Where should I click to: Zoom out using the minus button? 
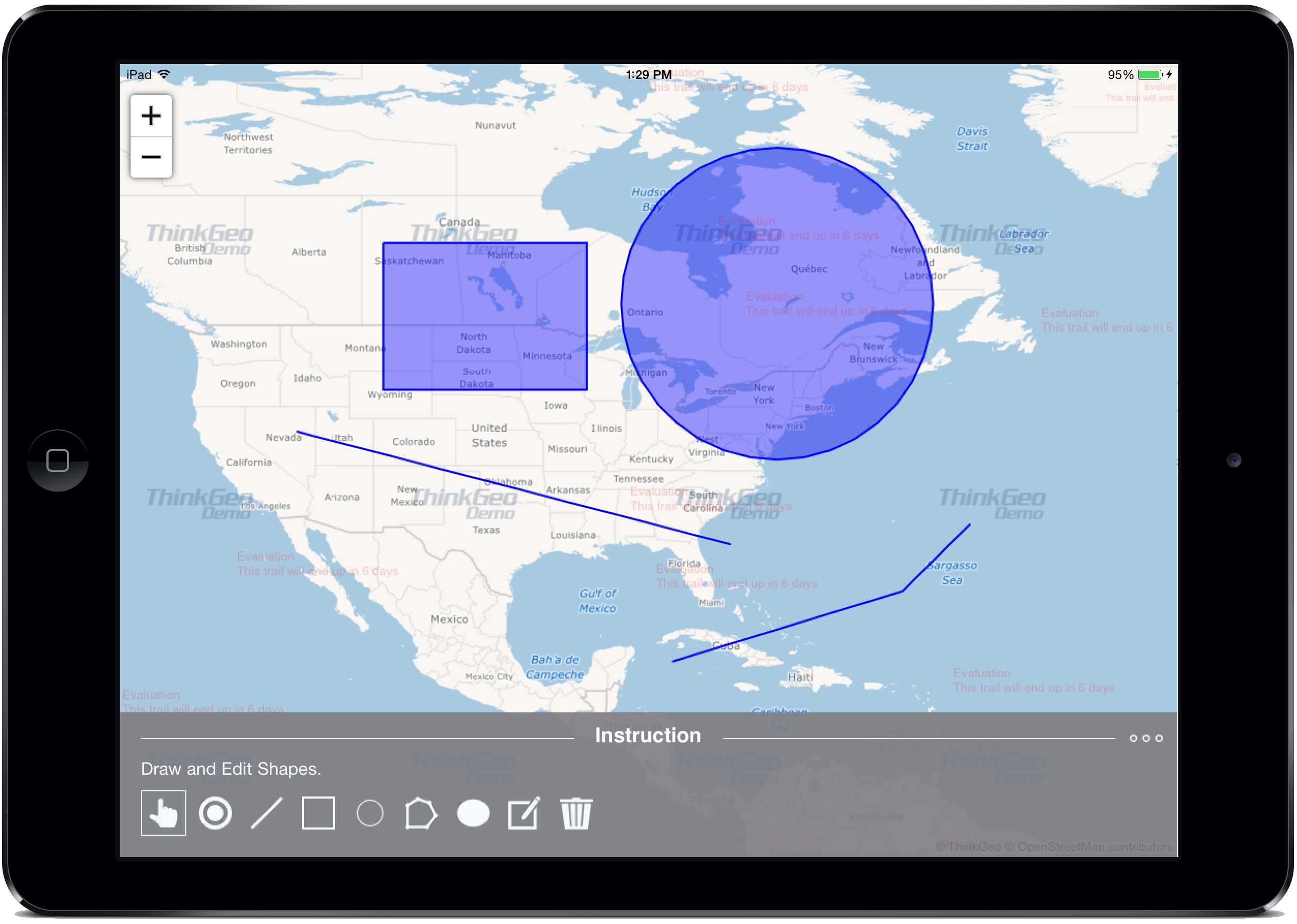(151, 157)
